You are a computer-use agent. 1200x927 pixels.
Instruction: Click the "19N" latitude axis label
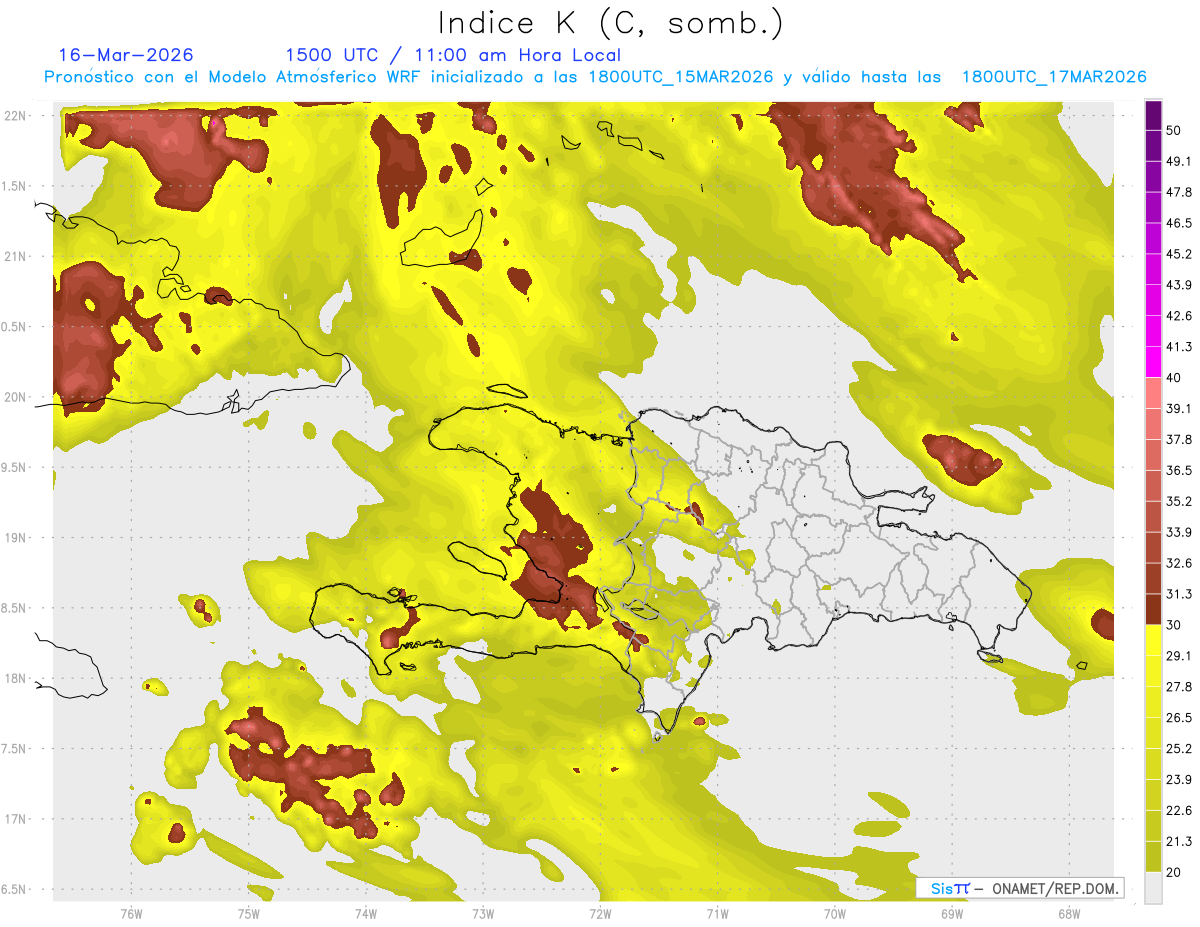pyautogui.click(x=17, y=538)
